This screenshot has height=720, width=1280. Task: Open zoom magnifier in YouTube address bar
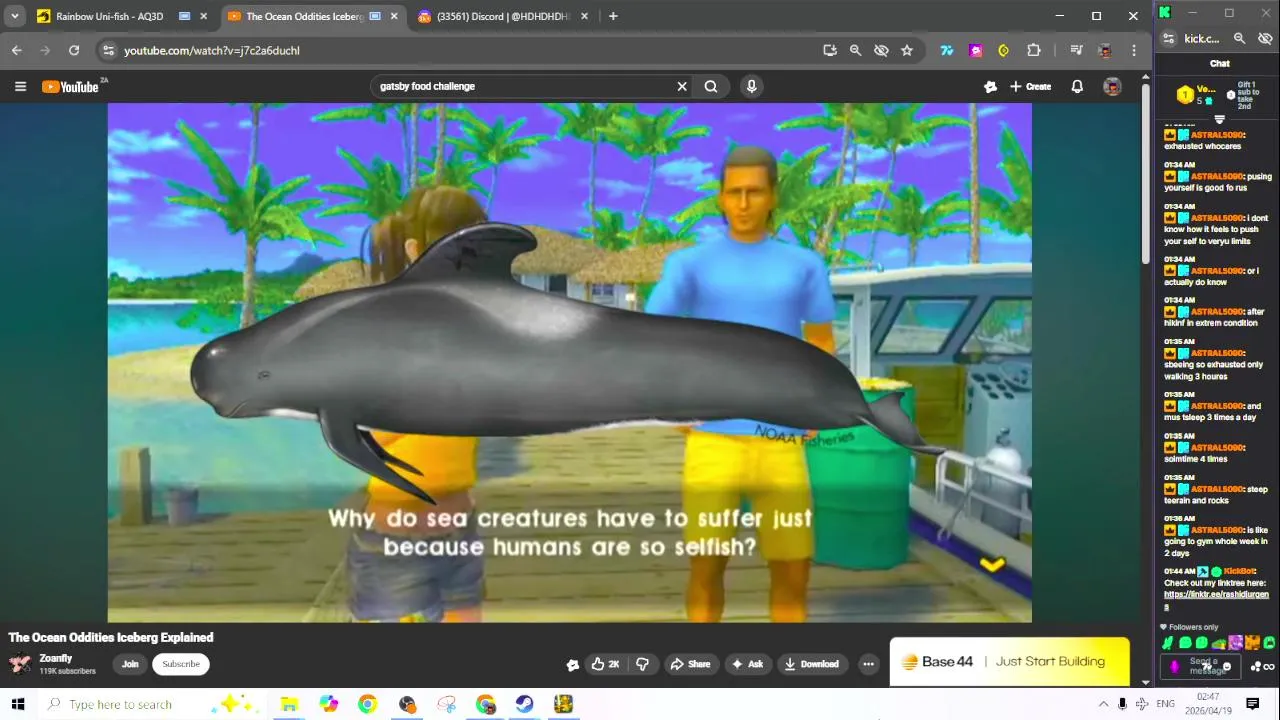pos(855,50)
